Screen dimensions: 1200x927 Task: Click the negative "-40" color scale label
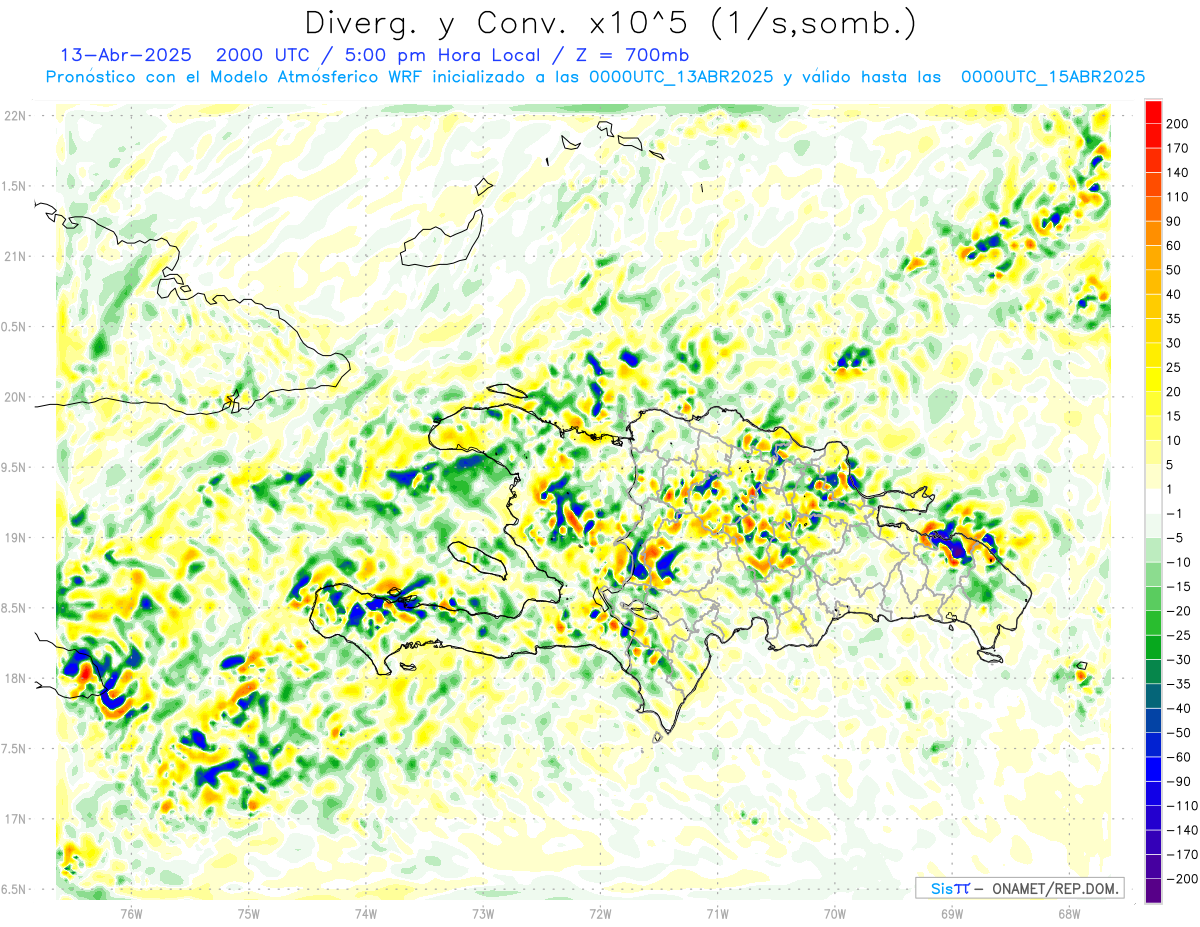click(x=1176, y=708)
